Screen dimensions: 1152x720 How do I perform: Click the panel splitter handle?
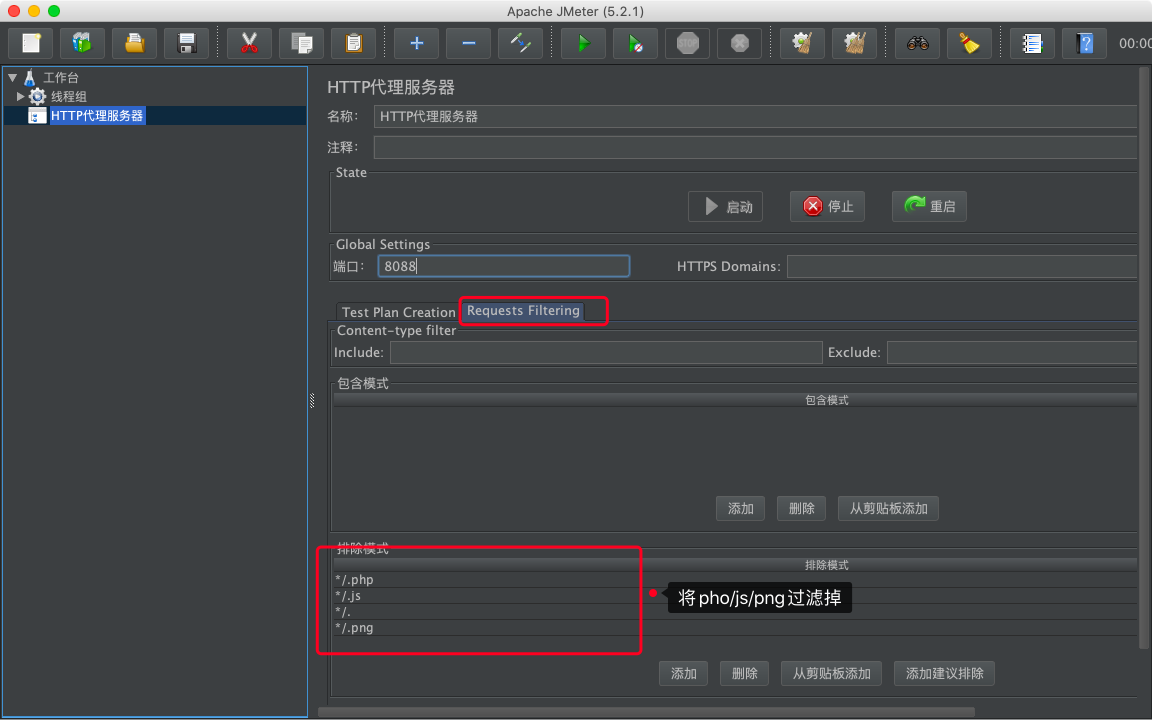(312, 400)
